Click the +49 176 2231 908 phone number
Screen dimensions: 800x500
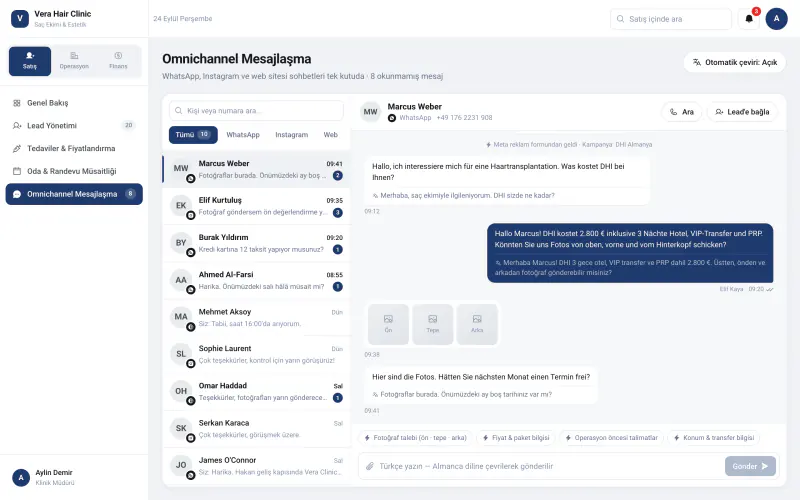[464, 118]
